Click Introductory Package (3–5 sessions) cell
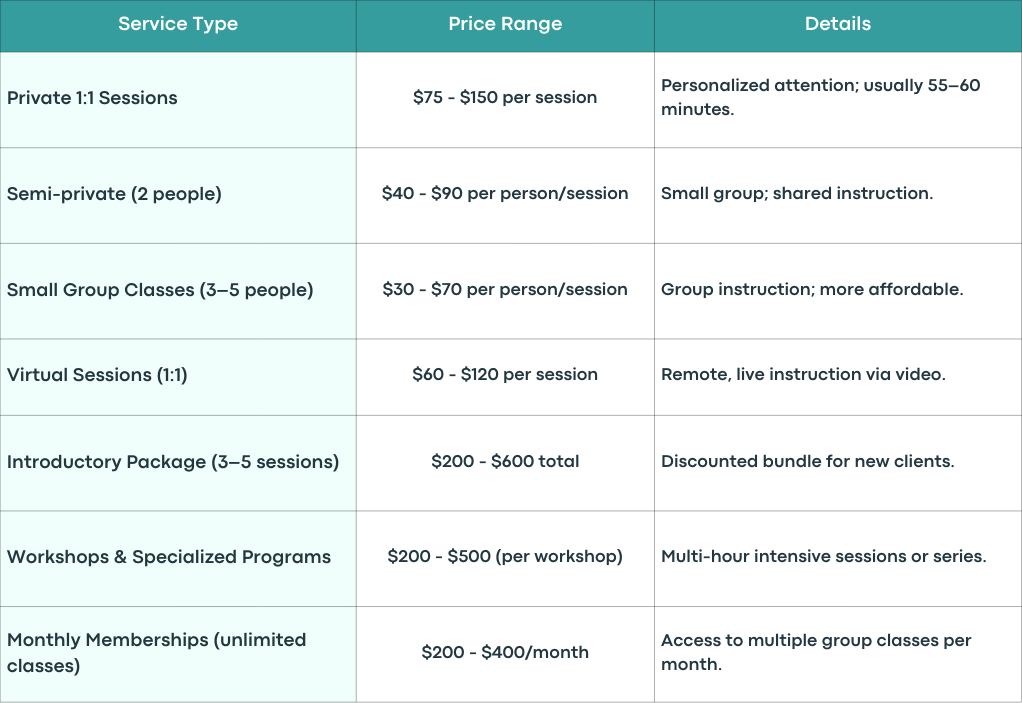Screen dimensions: 1022x703 (x=178, y=463)
